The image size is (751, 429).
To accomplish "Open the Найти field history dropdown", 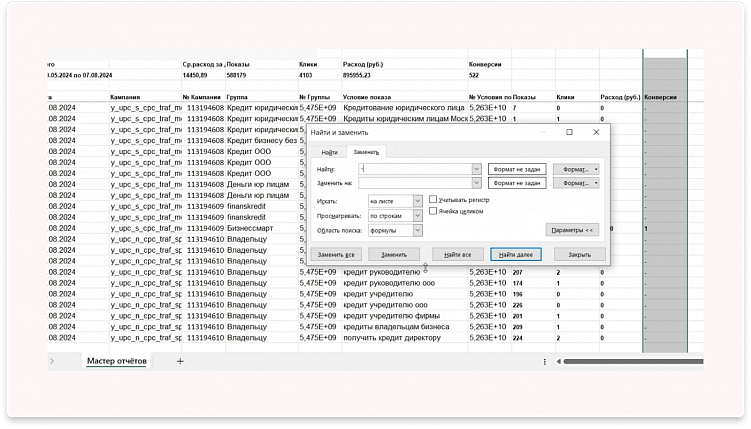I will point(476,169).
